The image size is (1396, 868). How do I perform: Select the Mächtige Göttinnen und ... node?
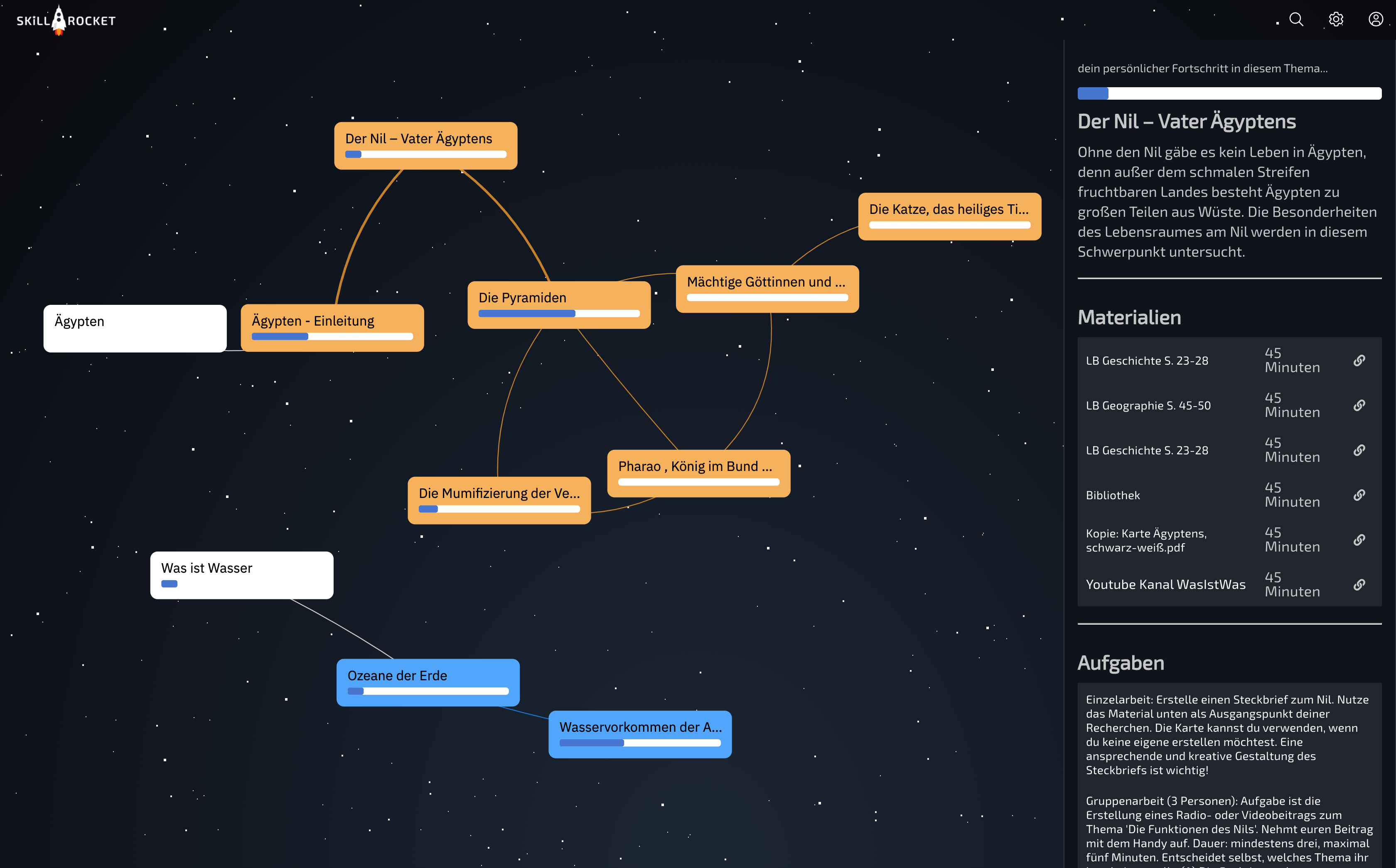pos(767,288)
